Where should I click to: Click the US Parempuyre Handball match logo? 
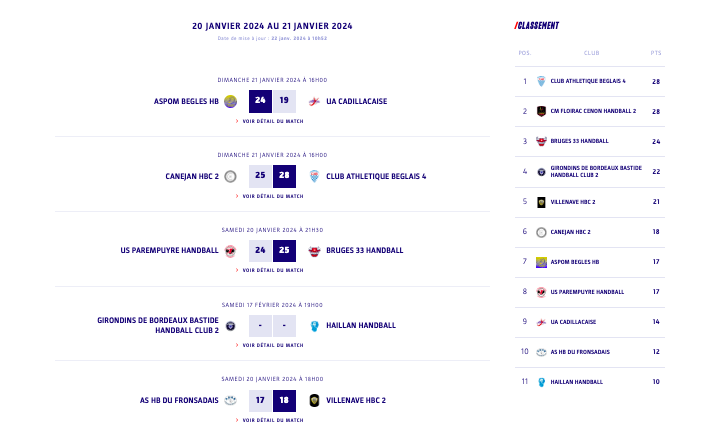[231, 251]
